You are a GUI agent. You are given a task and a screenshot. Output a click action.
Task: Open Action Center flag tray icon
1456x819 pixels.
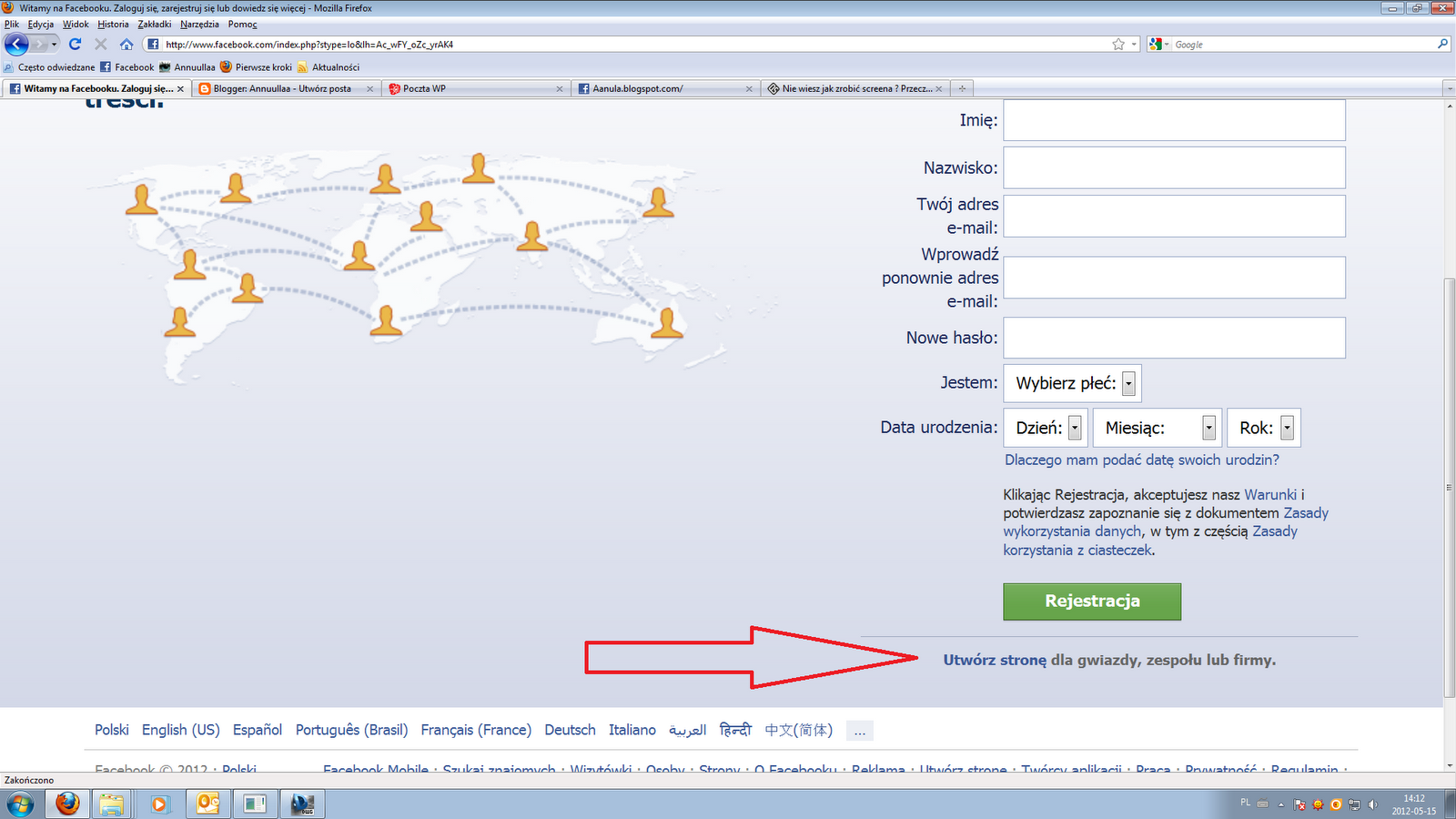click(1299, 804)
